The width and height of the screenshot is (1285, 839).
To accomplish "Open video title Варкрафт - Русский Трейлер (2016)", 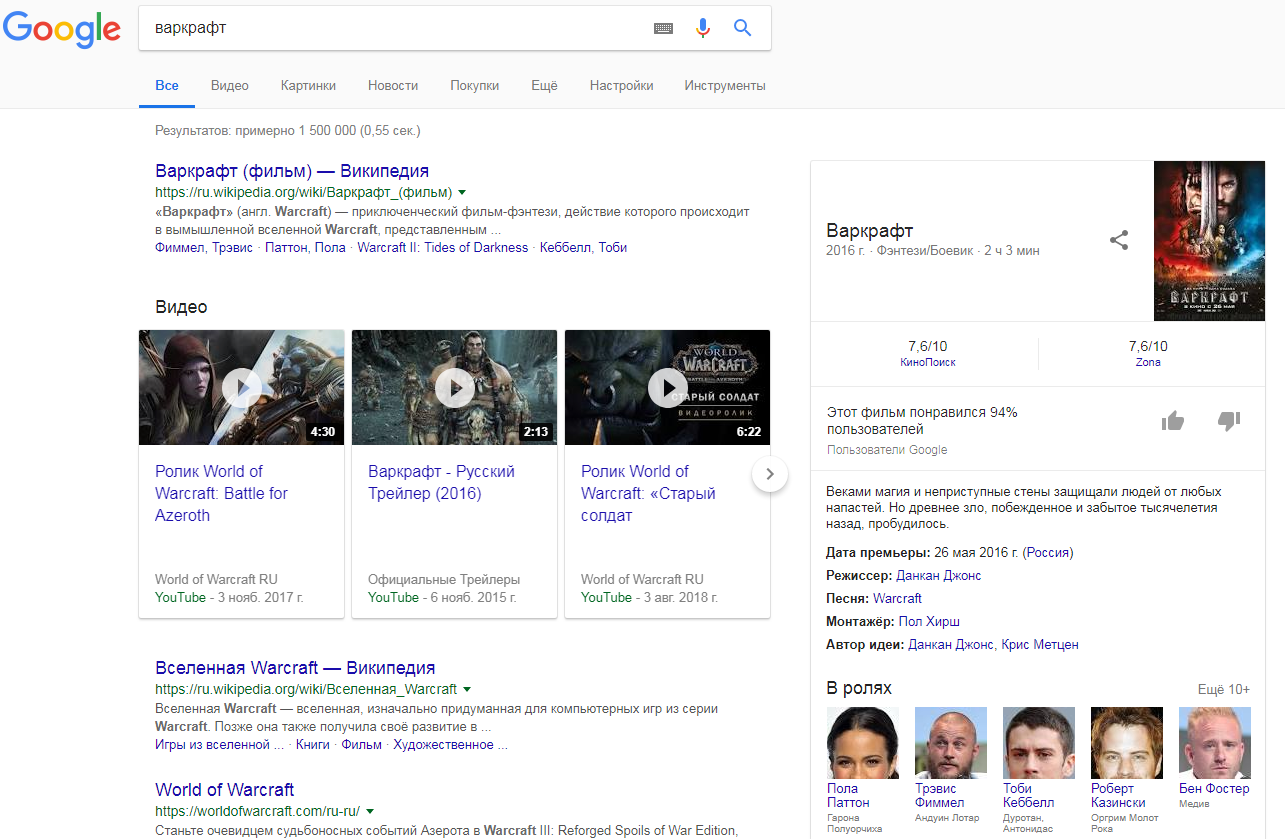I will point(441,482).
